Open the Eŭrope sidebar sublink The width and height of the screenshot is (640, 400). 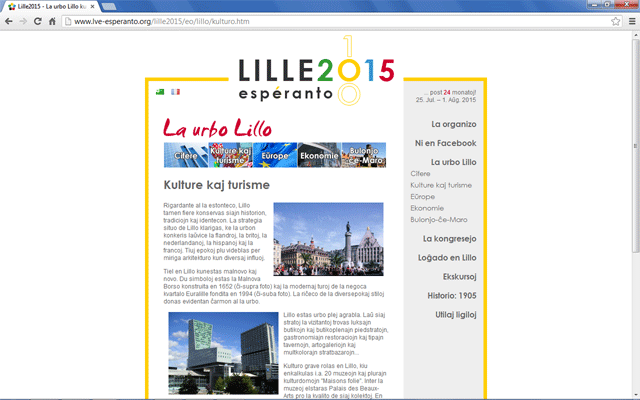(x=422, y=196)
